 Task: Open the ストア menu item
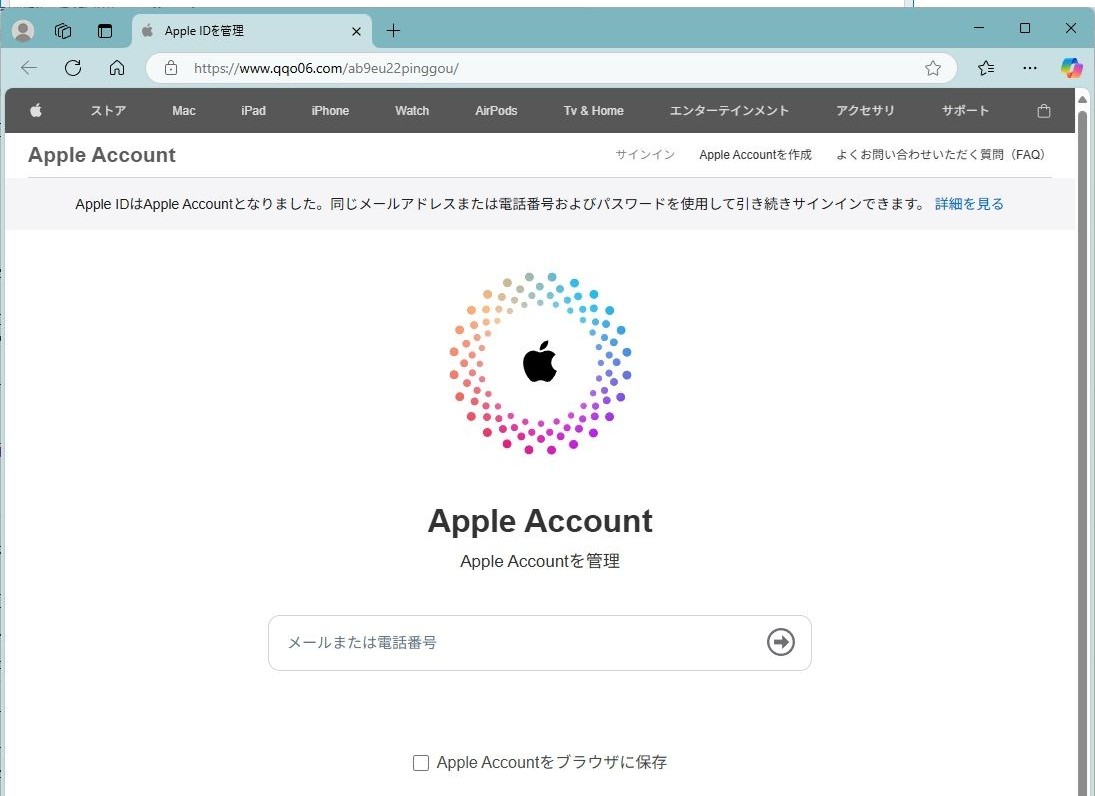[108, 110]
